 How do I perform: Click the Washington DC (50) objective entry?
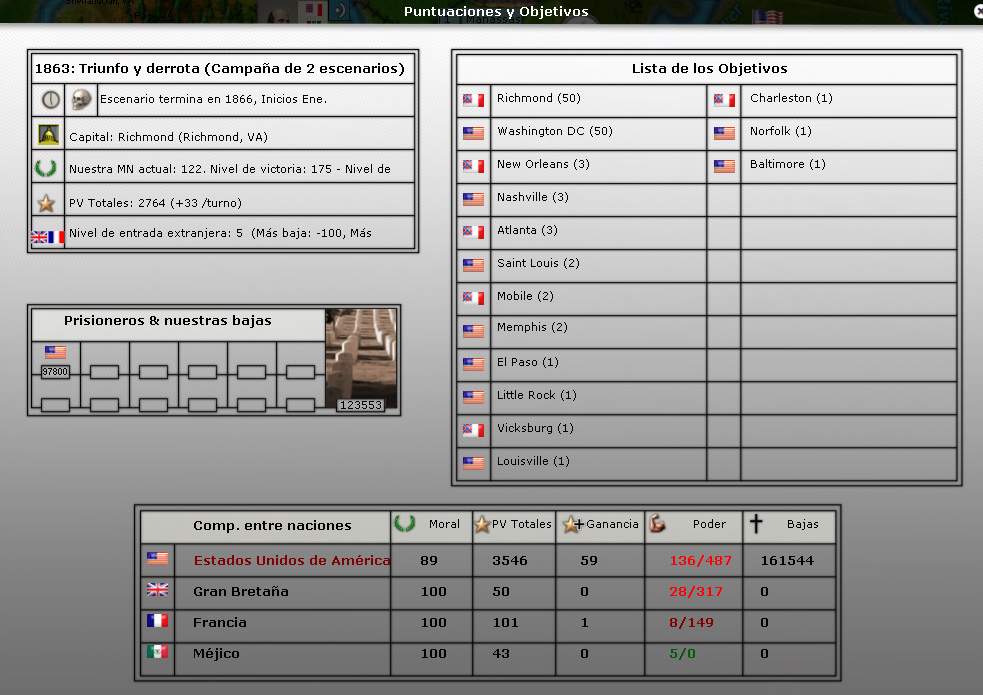pyautogui.click(x=555, y=132)
